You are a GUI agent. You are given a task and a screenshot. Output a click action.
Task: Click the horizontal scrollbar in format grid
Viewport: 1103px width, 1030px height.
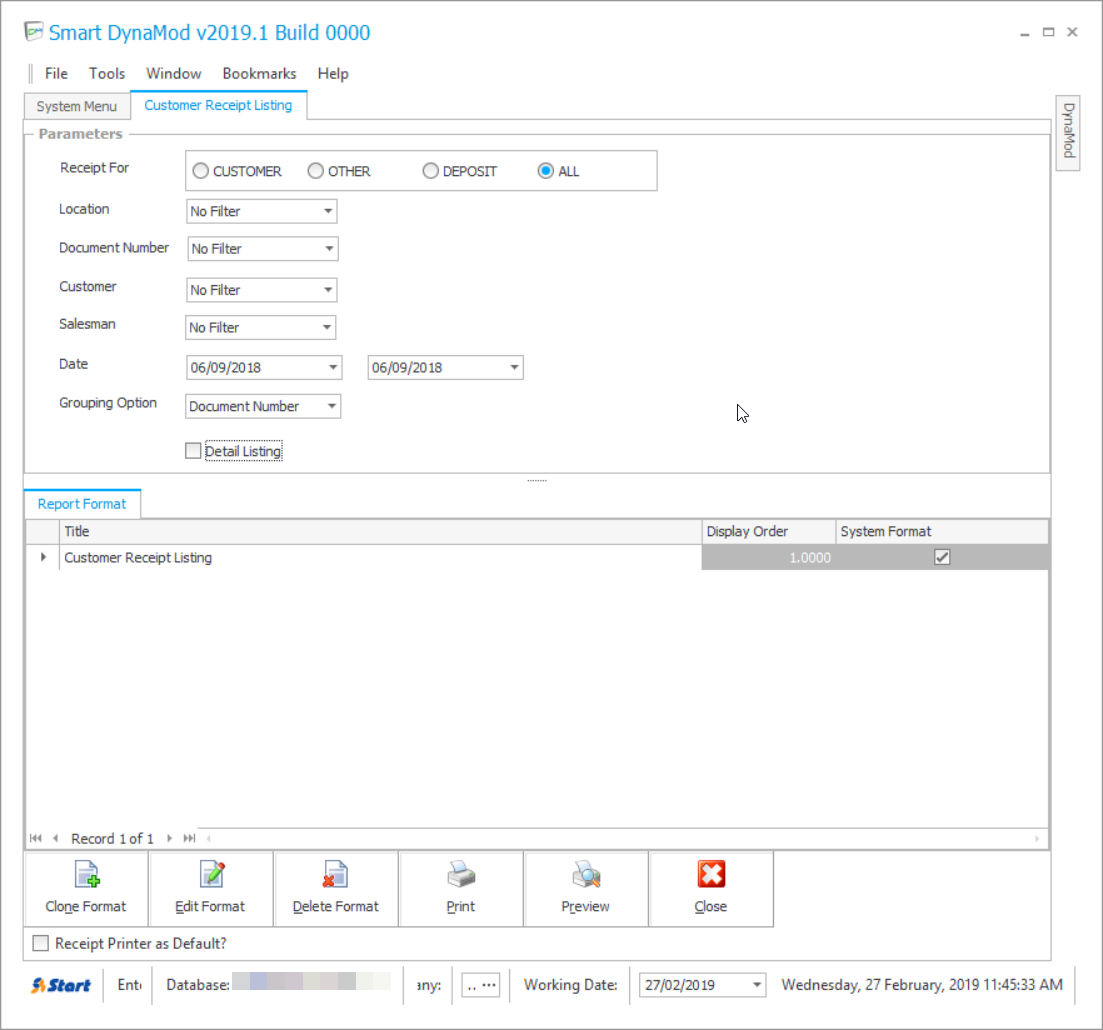[x=623, y=838]
